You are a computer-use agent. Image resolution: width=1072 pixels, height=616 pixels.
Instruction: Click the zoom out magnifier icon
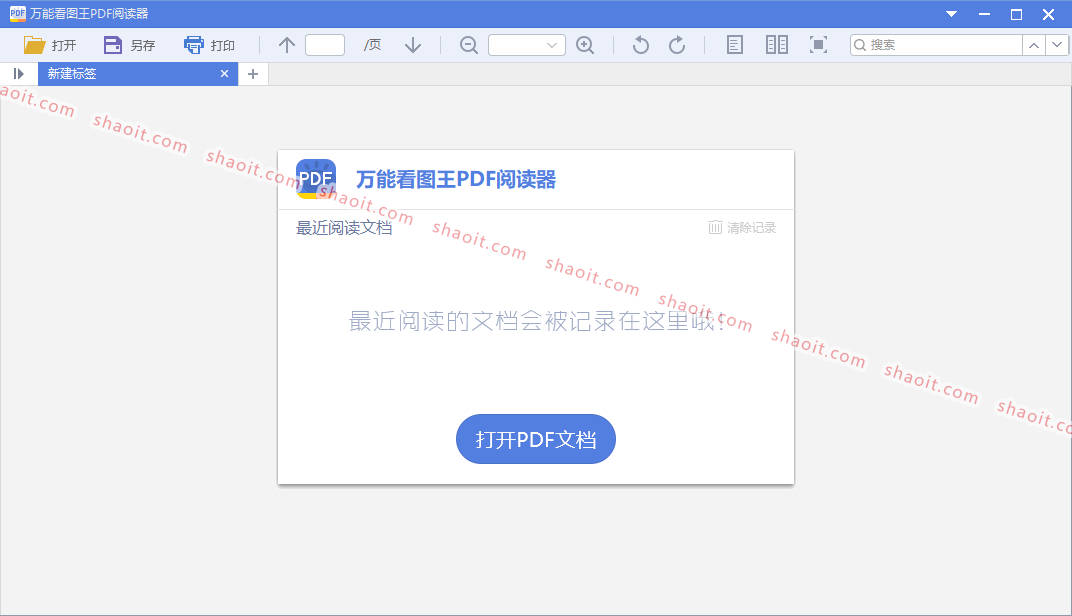[x=469, y=45]
